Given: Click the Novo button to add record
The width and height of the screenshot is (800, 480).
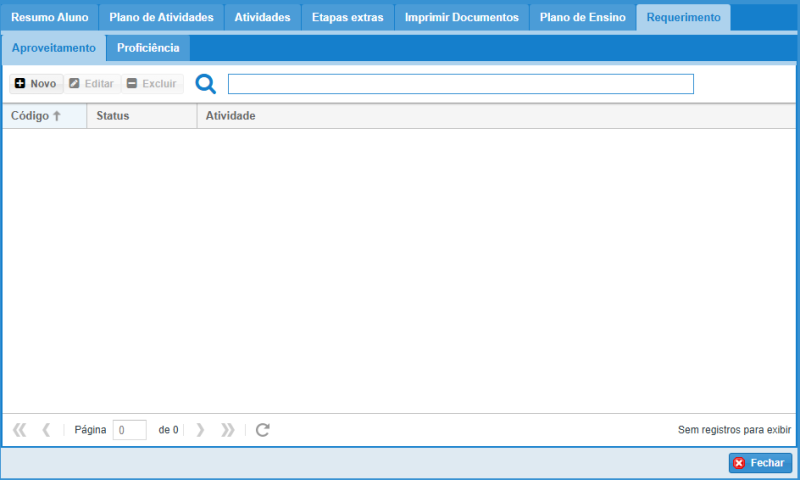Looking at the screenshot, I should click(x=36, y=84).
